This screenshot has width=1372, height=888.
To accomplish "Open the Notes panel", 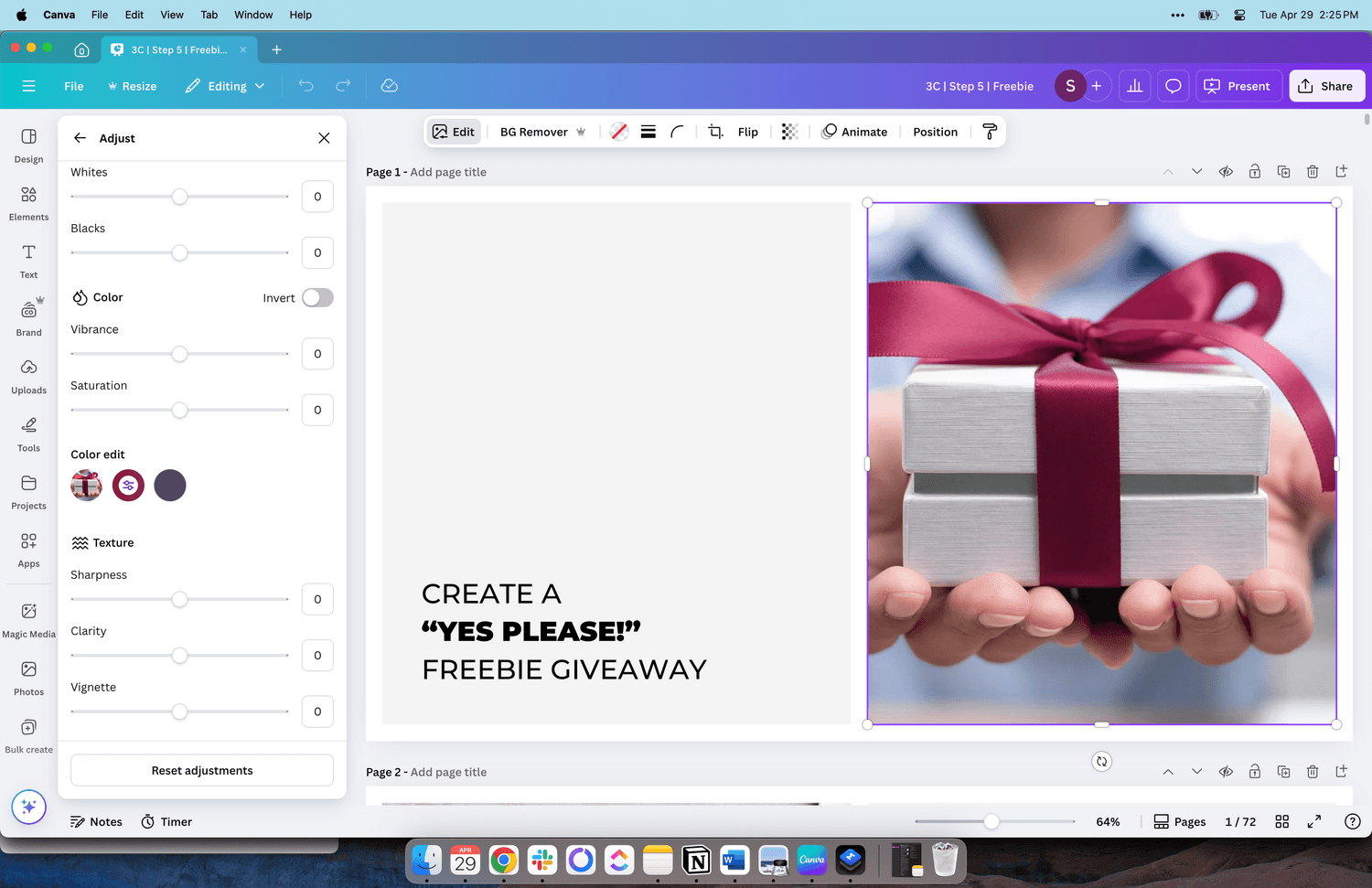I will coord(96,822).
